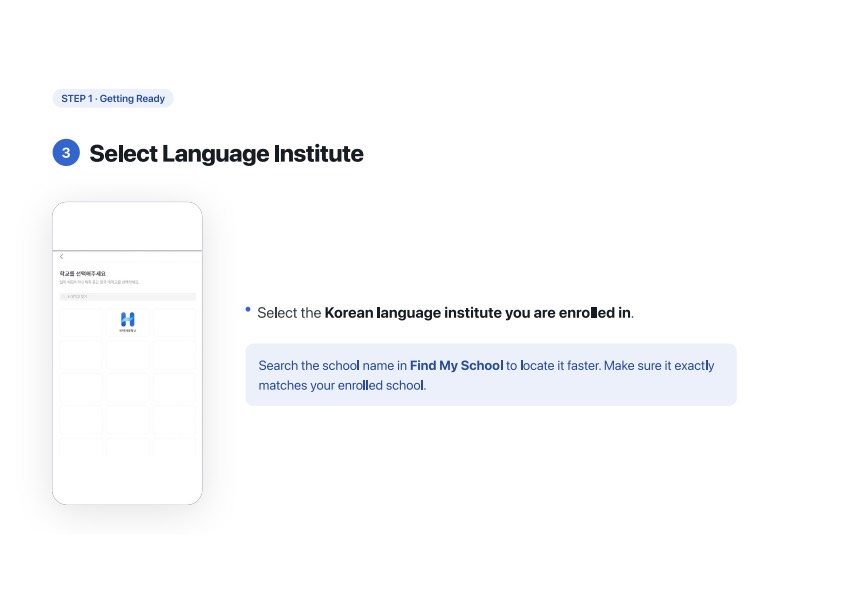Click the bold 'Find My School' text

point(456,366)
